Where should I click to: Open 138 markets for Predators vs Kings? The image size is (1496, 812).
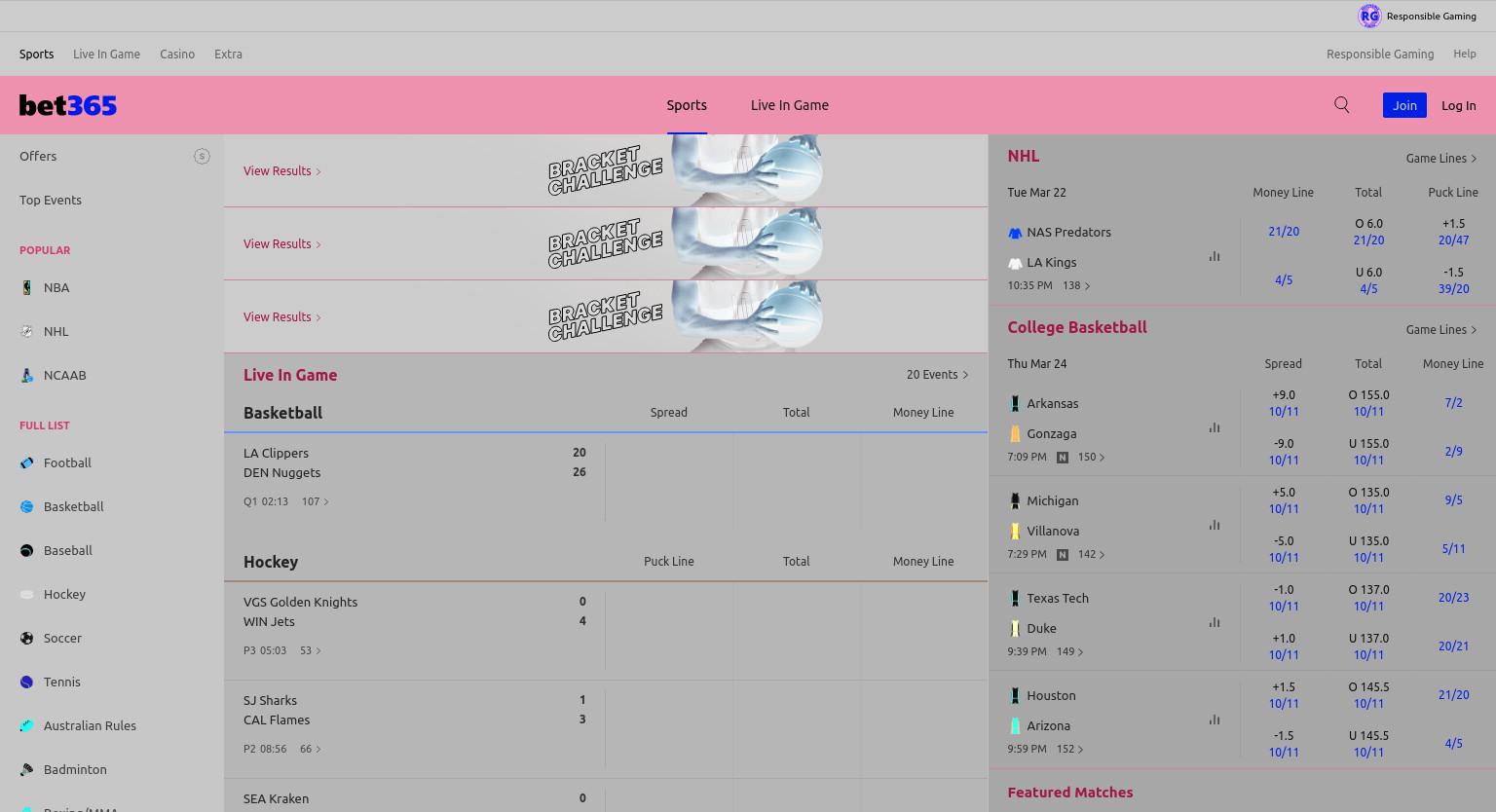pos(1076,285)
